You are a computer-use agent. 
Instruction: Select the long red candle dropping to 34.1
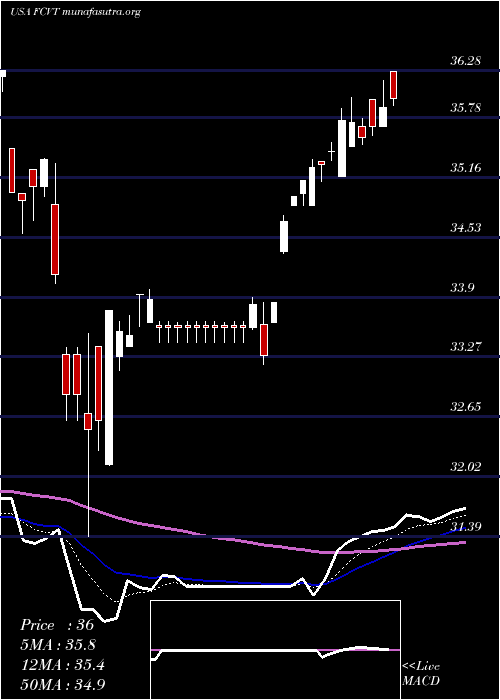[x=55, y=239]
